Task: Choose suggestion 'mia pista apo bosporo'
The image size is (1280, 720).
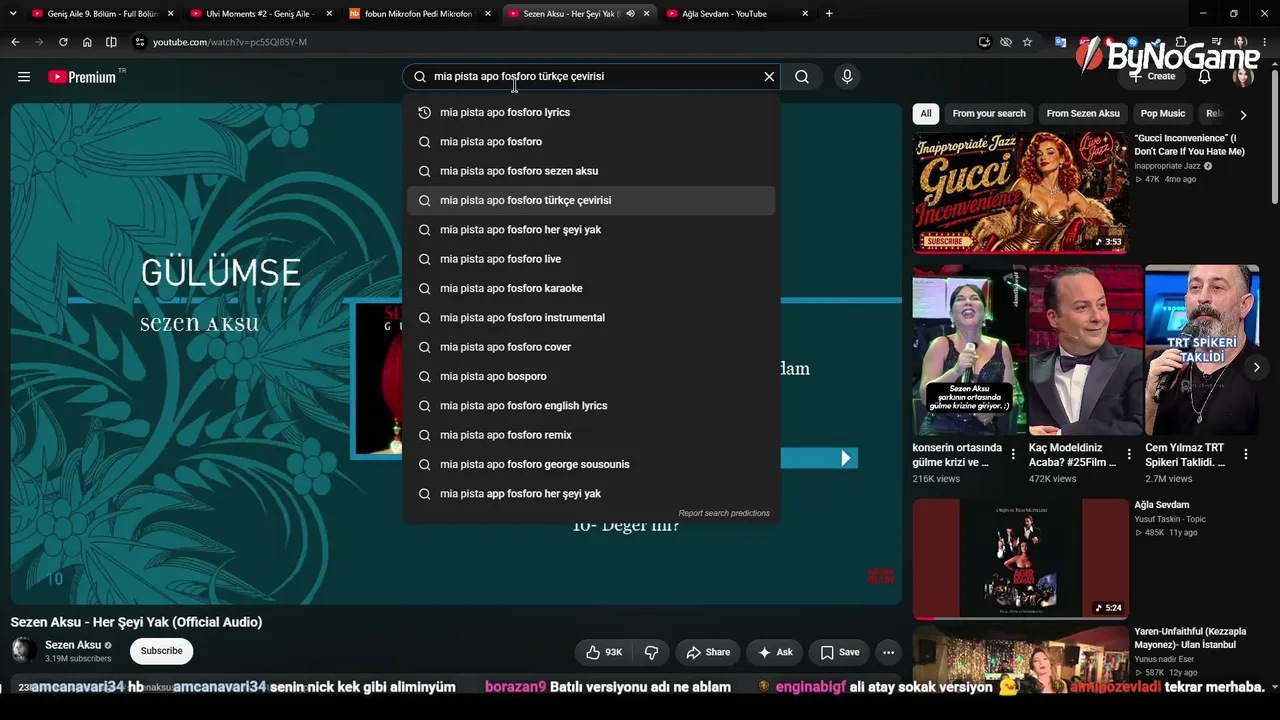Action: coord(591,376)
